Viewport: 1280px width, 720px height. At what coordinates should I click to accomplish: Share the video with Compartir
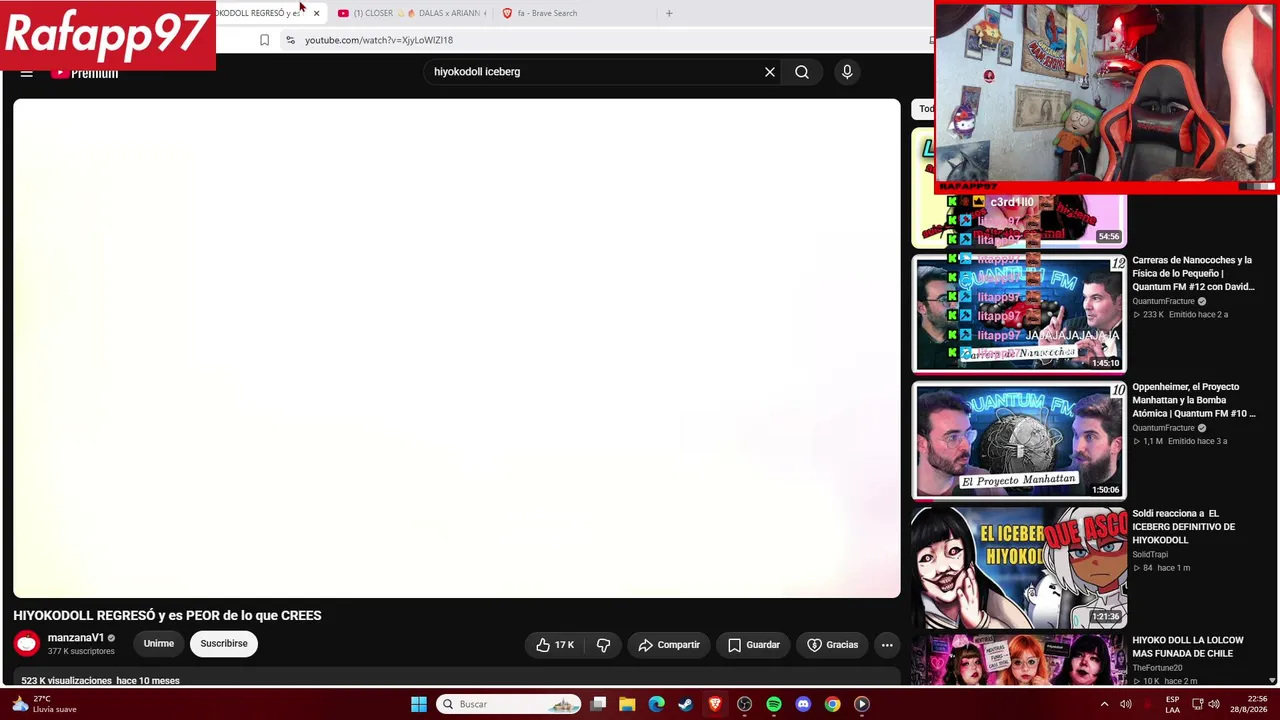point(669,645)
